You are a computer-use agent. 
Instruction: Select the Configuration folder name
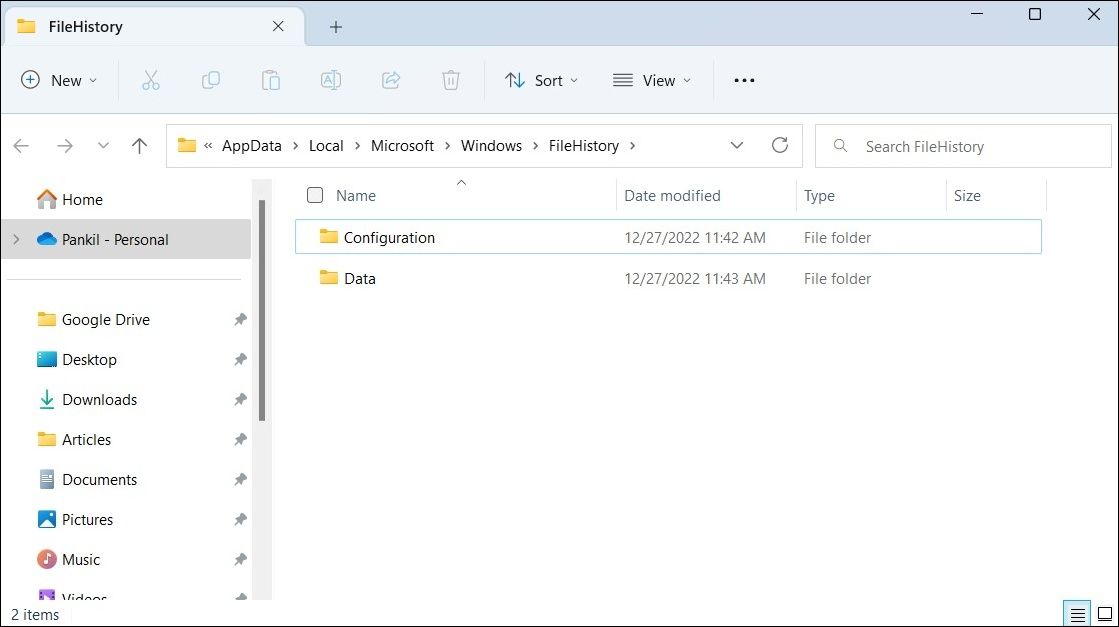(x=389, y=238)
